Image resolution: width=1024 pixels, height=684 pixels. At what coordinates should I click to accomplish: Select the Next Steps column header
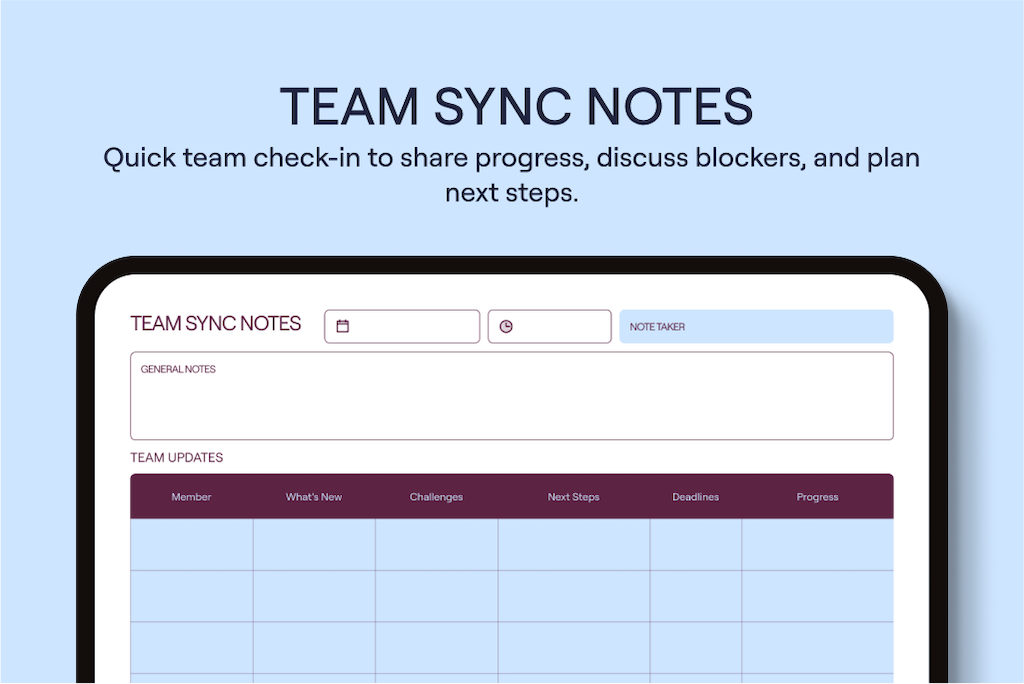573,497
